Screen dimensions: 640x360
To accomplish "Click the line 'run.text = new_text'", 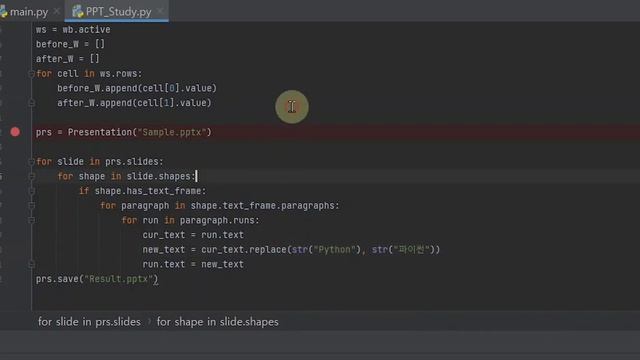I will [193, 264].
